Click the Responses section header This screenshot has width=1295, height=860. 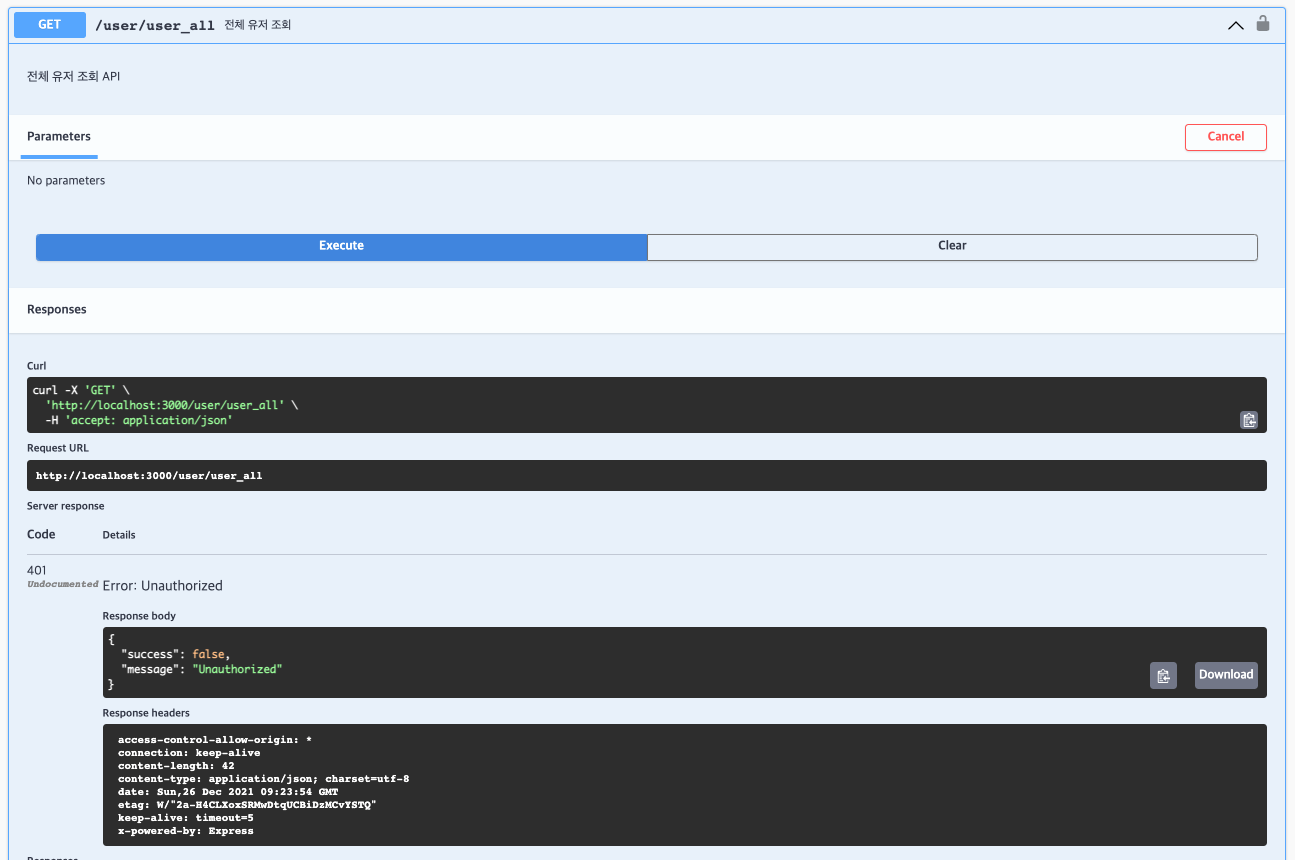point(57,310)
